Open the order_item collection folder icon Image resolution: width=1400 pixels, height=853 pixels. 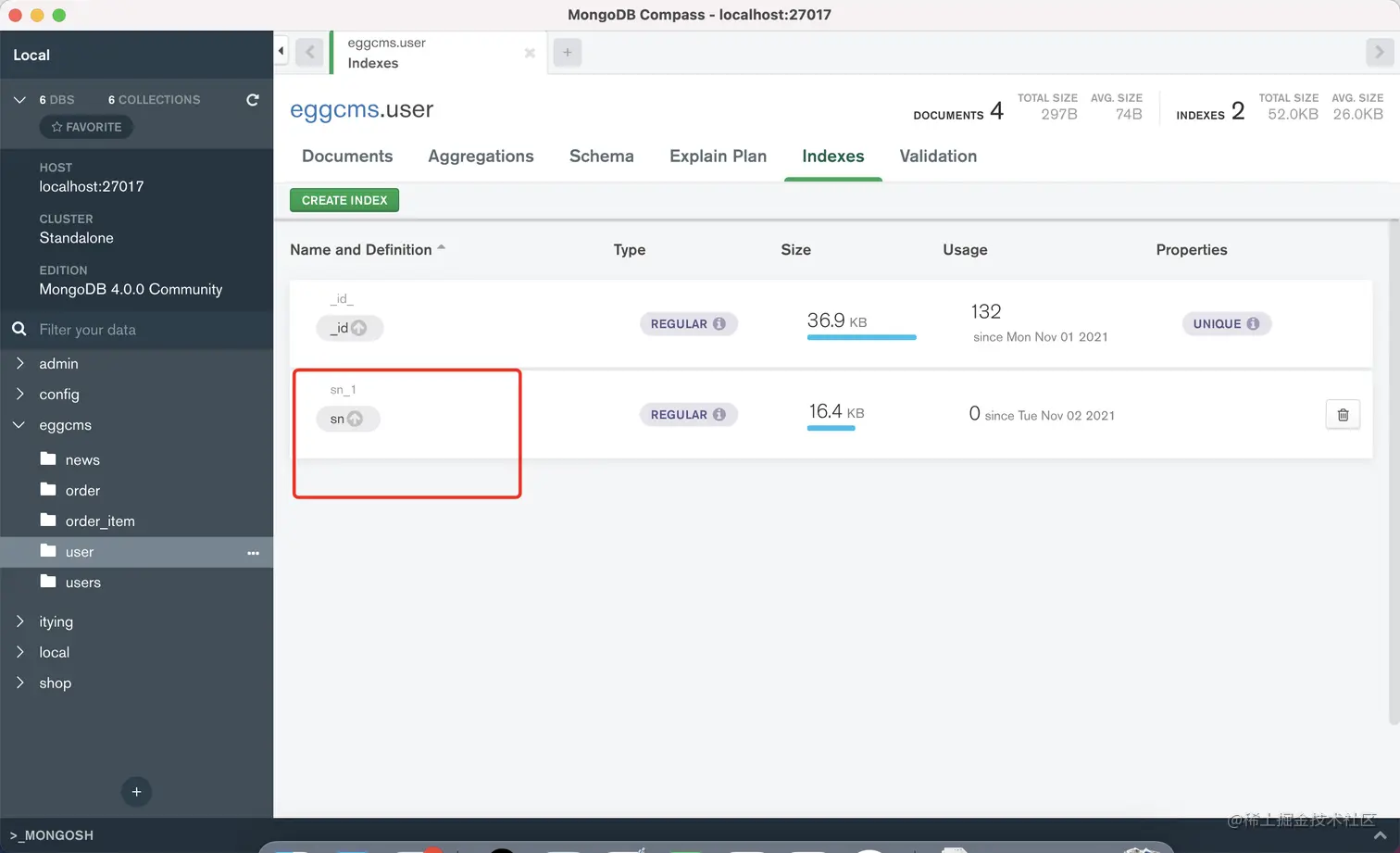pos(49,521)
